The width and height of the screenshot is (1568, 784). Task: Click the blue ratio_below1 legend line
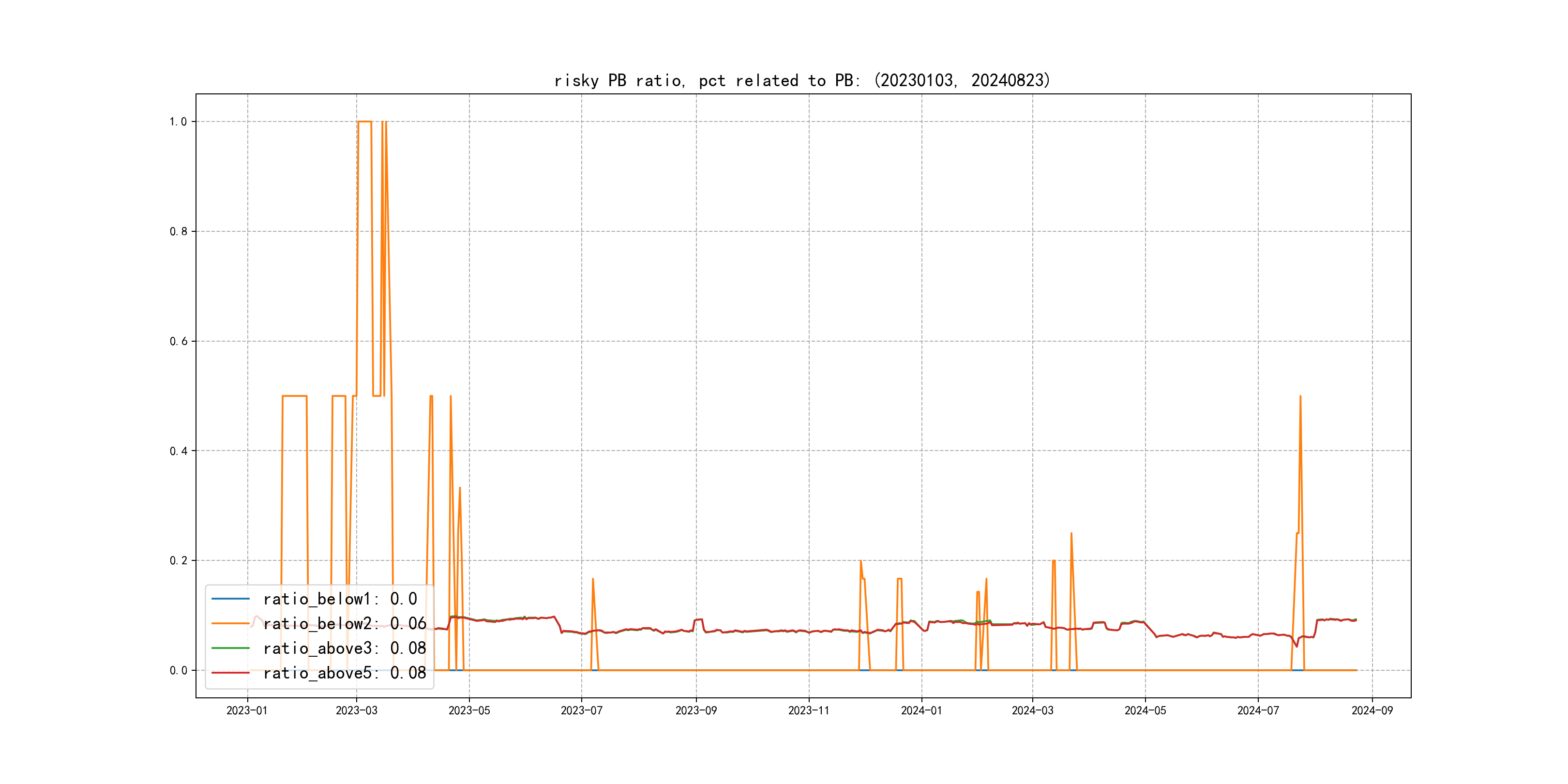[x=230, y=599]
